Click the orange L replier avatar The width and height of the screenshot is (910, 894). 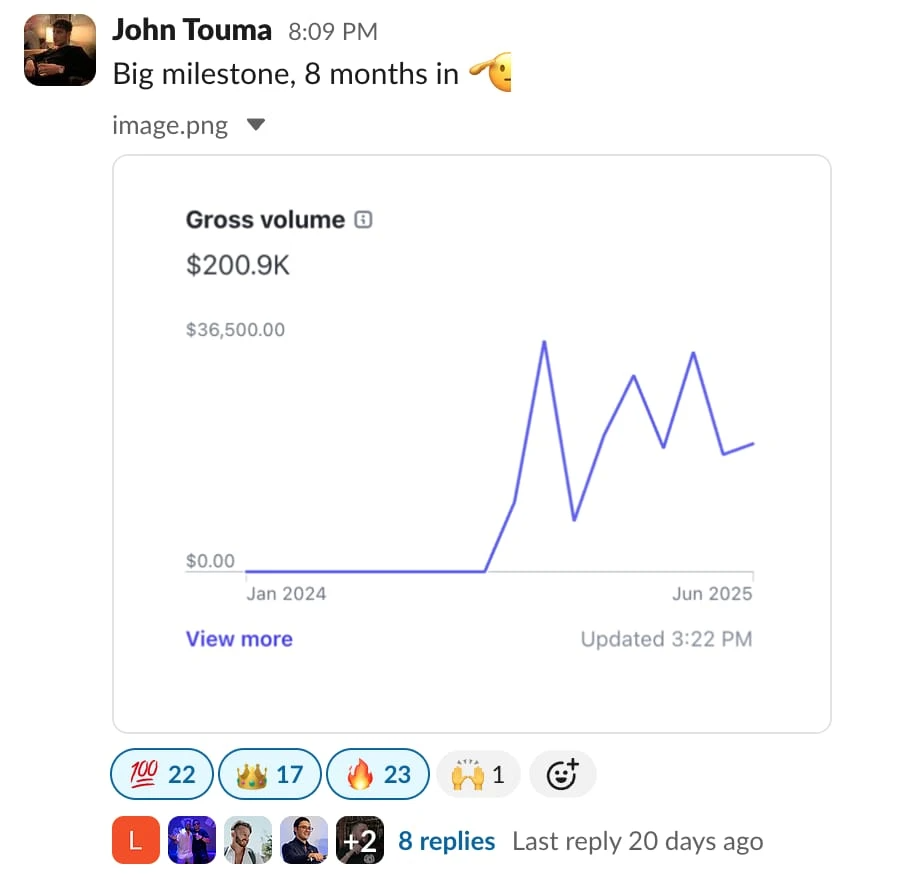click(x=137, y=841)
